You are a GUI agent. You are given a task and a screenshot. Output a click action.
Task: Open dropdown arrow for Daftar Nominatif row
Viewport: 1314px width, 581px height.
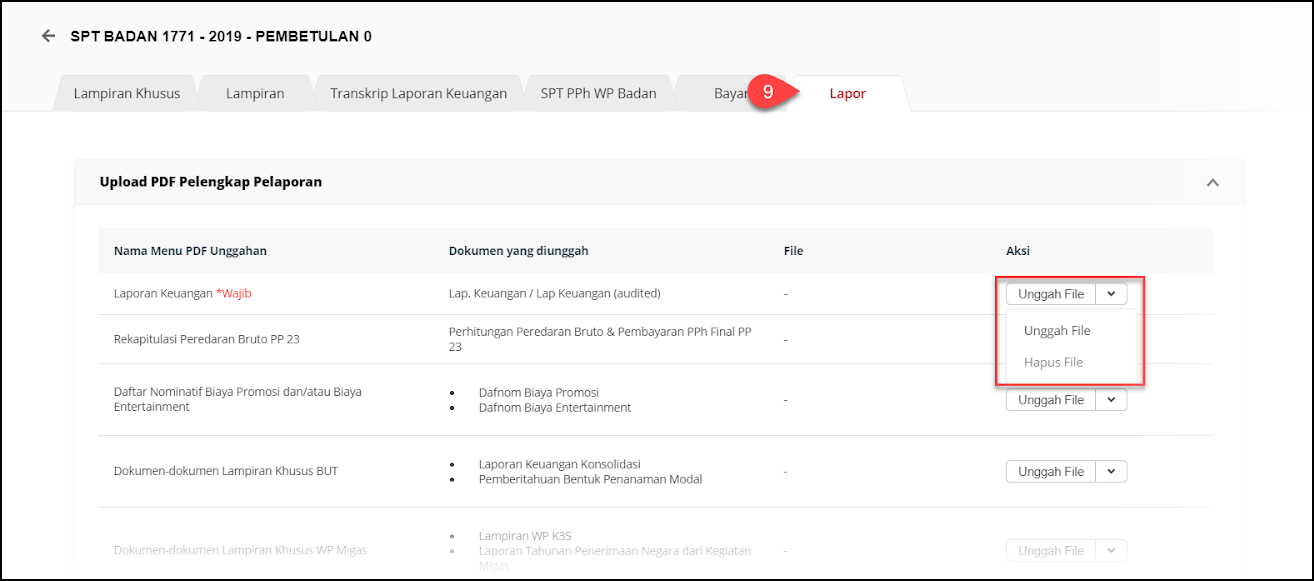click(x=1111, y=400)
